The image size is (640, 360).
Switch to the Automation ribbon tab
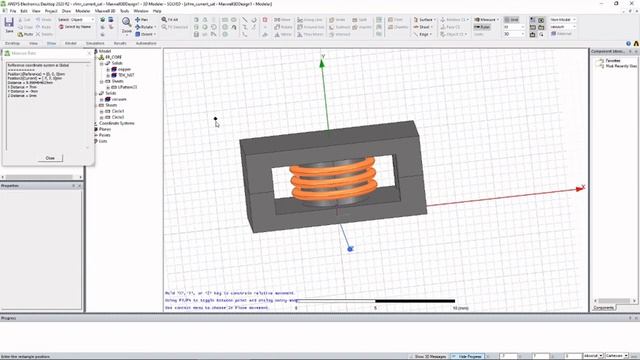(146, 43)
